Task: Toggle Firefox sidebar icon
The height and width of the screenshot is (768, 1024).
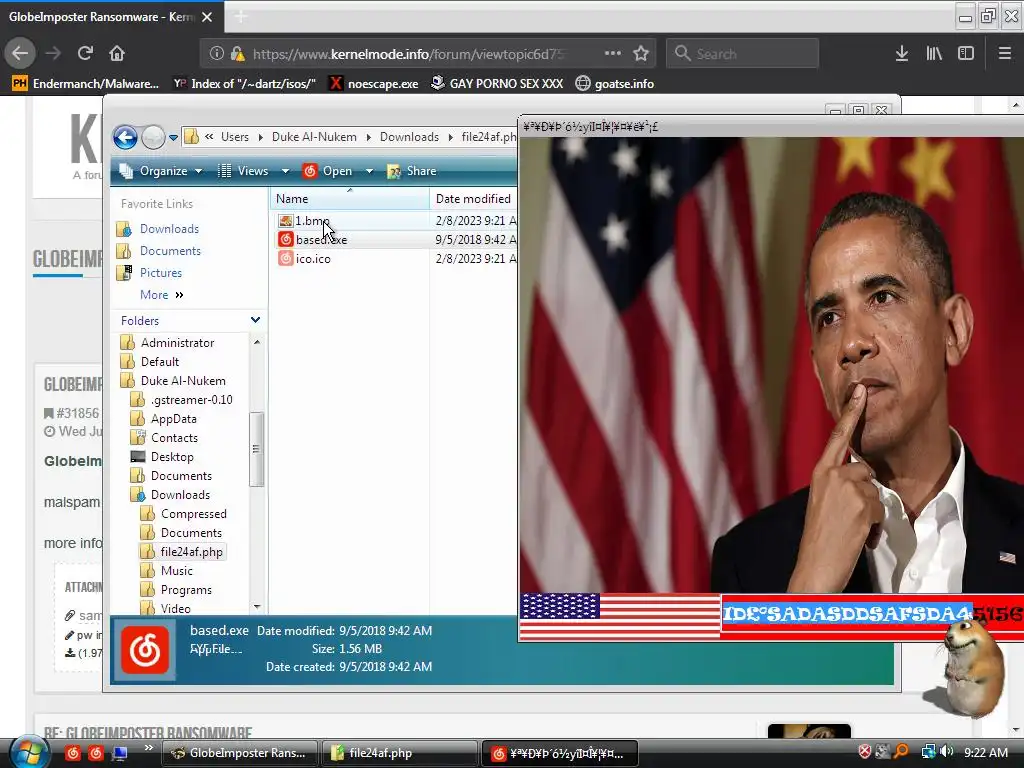Action: pyautogui.click(x=966, y=54)
